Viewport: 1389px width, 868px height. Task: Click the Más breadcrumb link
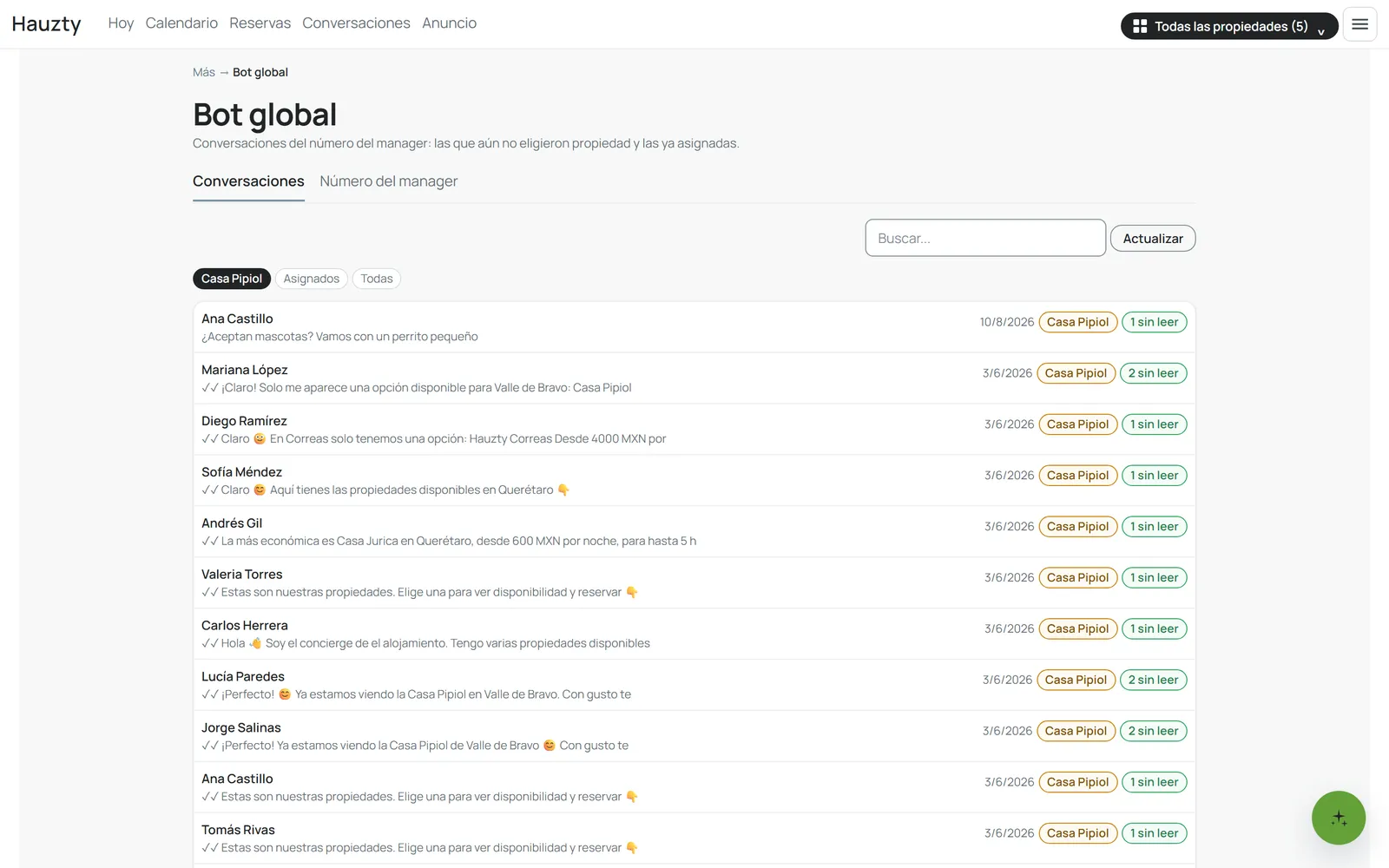tap(204, 72)
